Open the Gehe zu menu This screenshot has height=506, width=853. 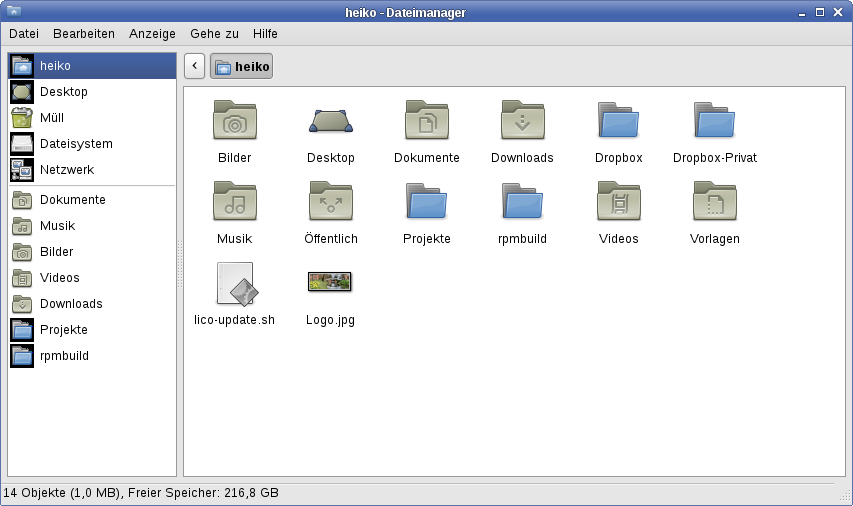(214, 34)
